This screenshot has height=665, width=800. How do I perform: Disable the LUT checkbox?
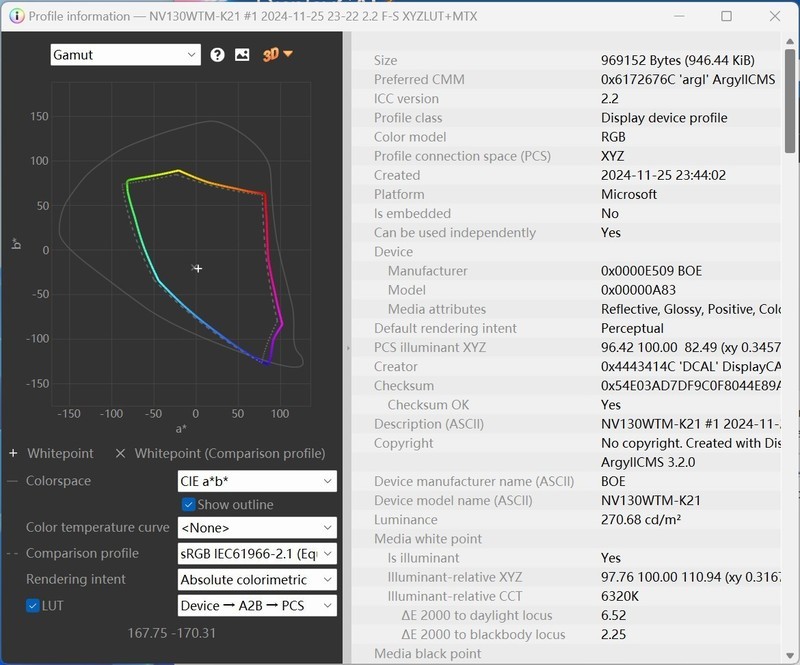33,605
